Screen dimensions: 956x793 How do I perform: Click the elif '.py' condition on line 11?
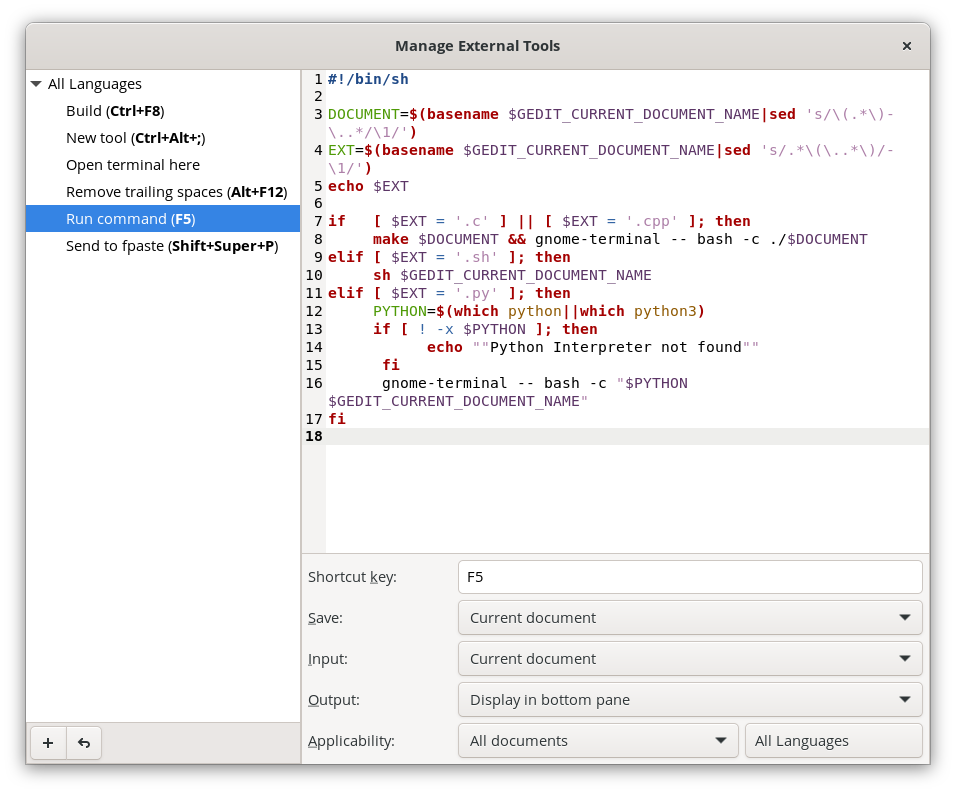point(449,293)
